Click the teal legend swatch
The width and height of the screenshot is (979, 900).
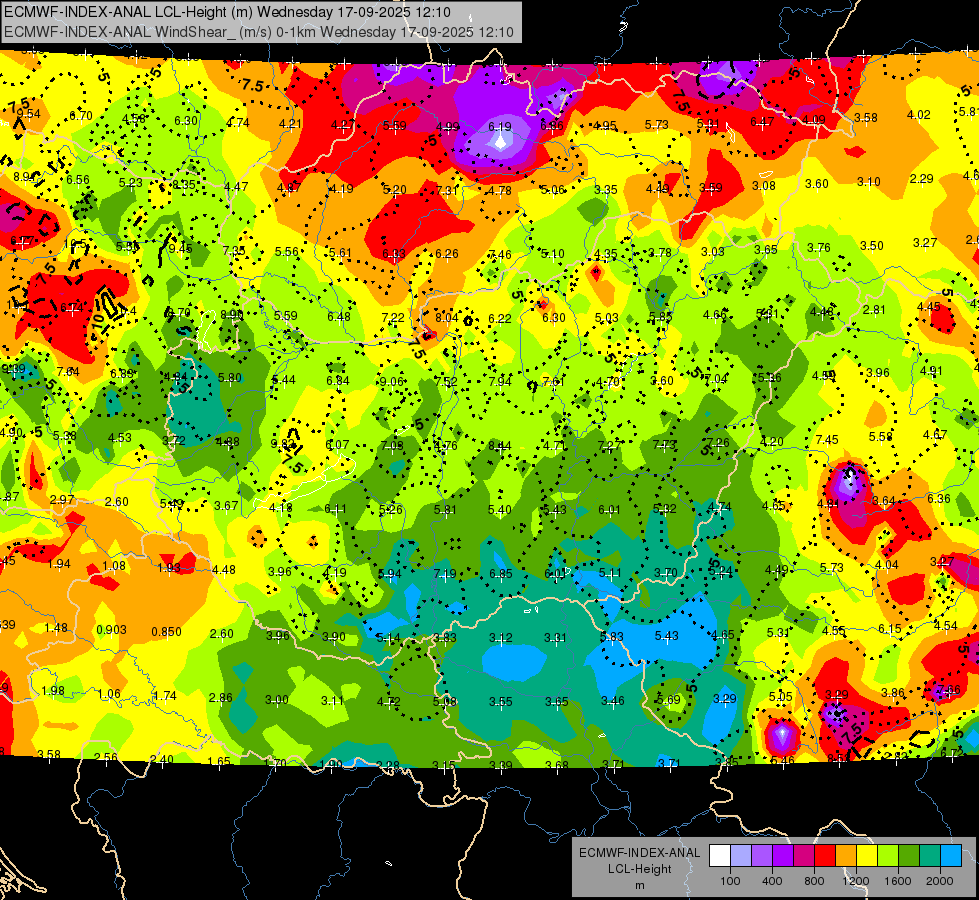(931, 856)
